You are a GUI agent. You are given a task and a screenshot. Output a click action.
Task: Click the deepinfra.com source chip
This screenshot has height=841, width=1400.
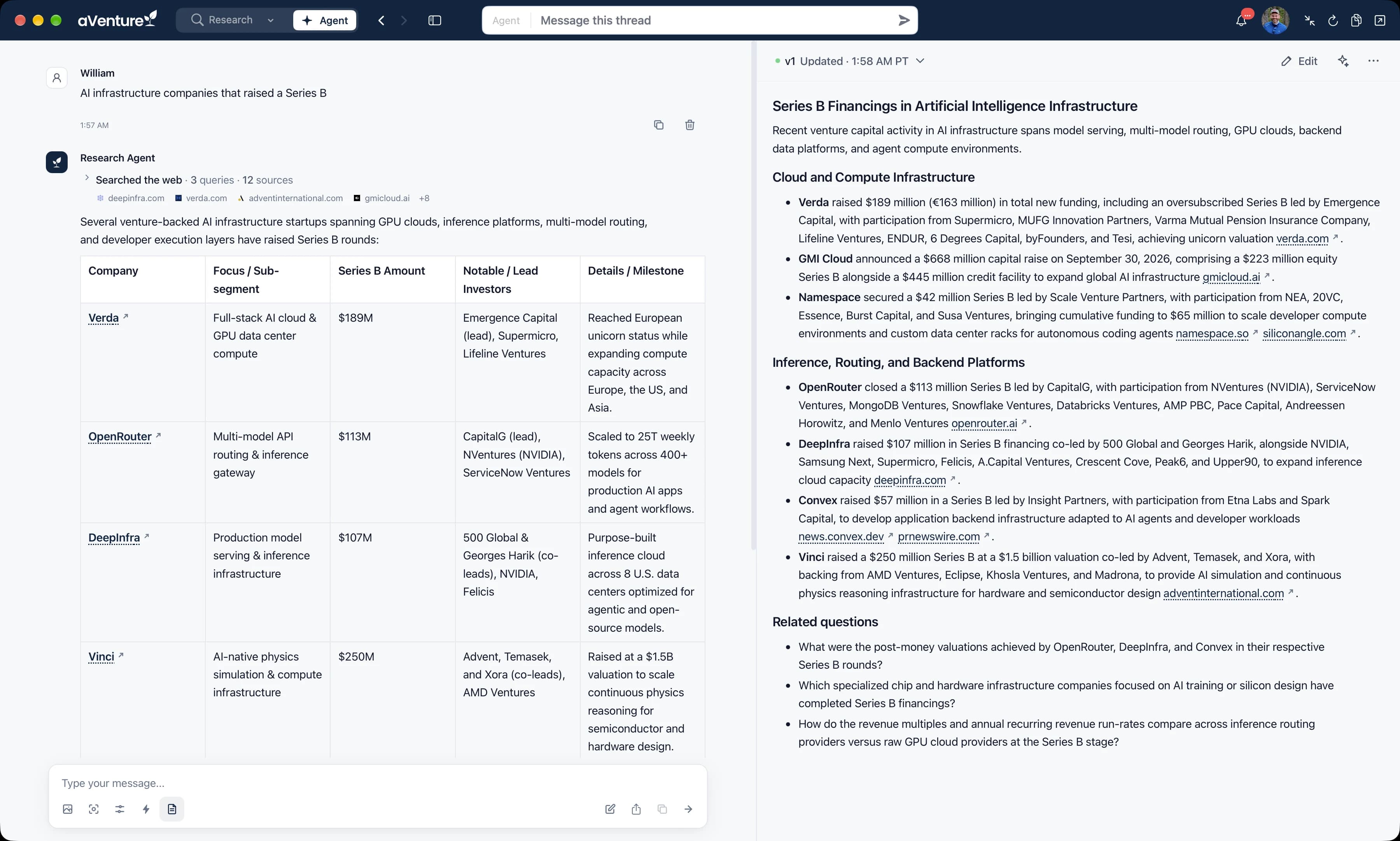tap(131, 198)
